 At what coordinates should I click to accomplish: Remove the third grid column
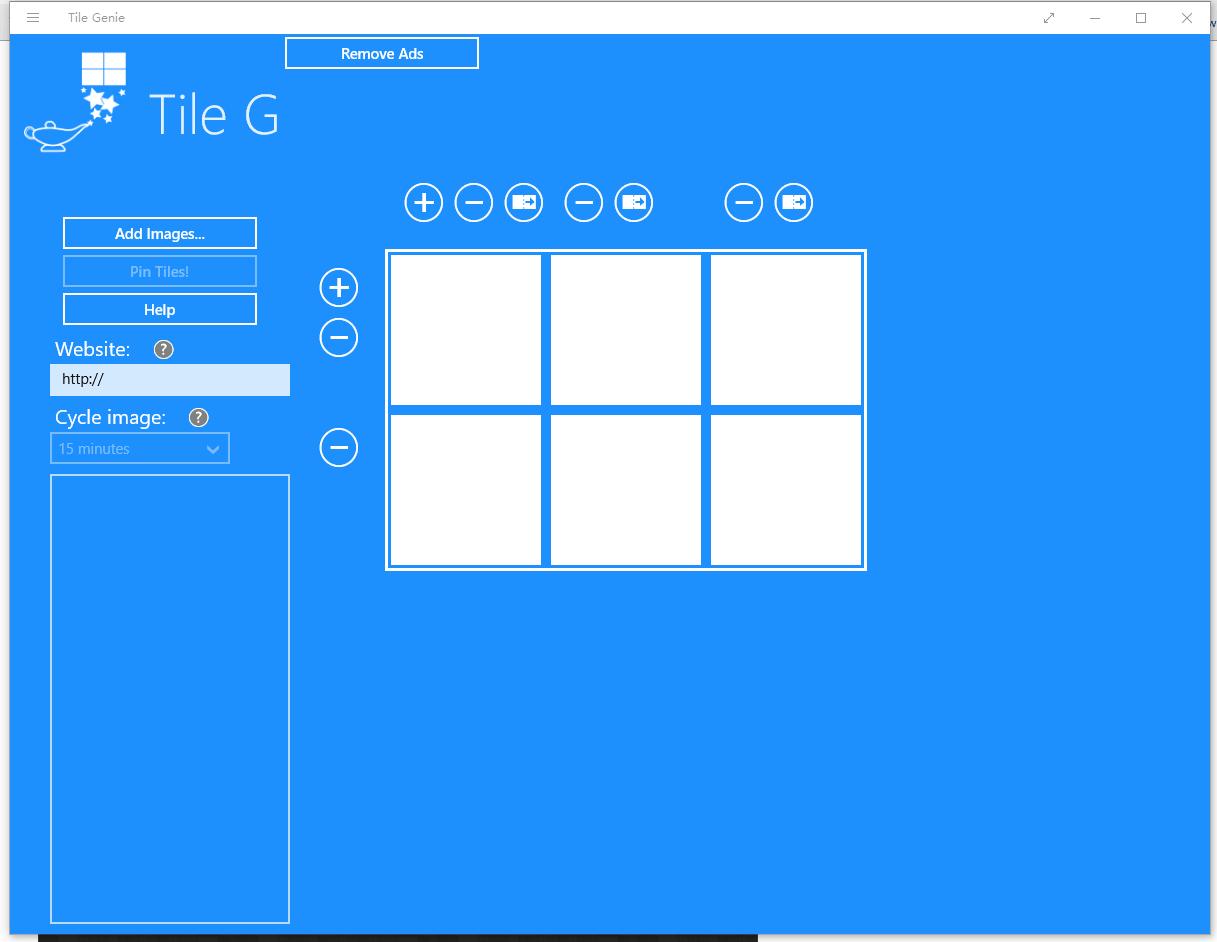[x=743, y=202]
